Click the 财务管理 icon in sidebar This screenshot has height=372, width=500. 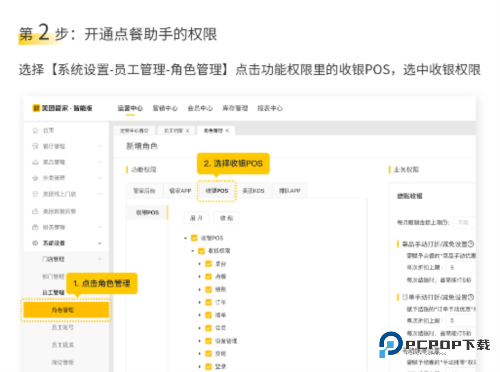(x=35, y=227)
